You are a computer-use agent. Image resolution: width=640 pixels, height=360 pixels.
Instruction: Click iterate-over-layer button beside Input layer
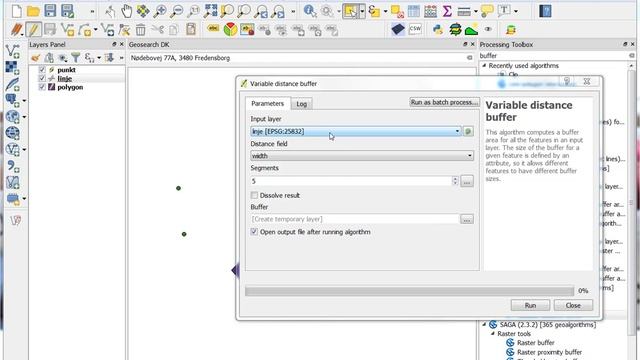click(468, 131)
